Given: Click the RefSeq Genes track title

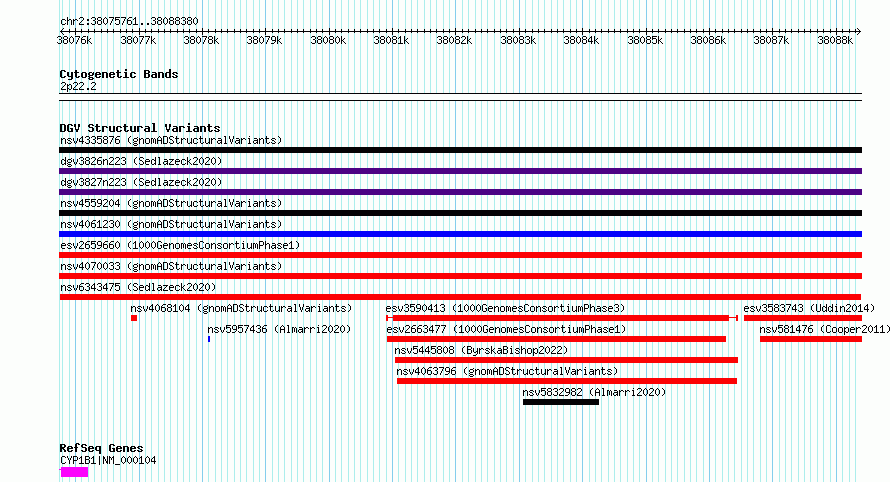Looking at the screenshot, I should 101,449.
